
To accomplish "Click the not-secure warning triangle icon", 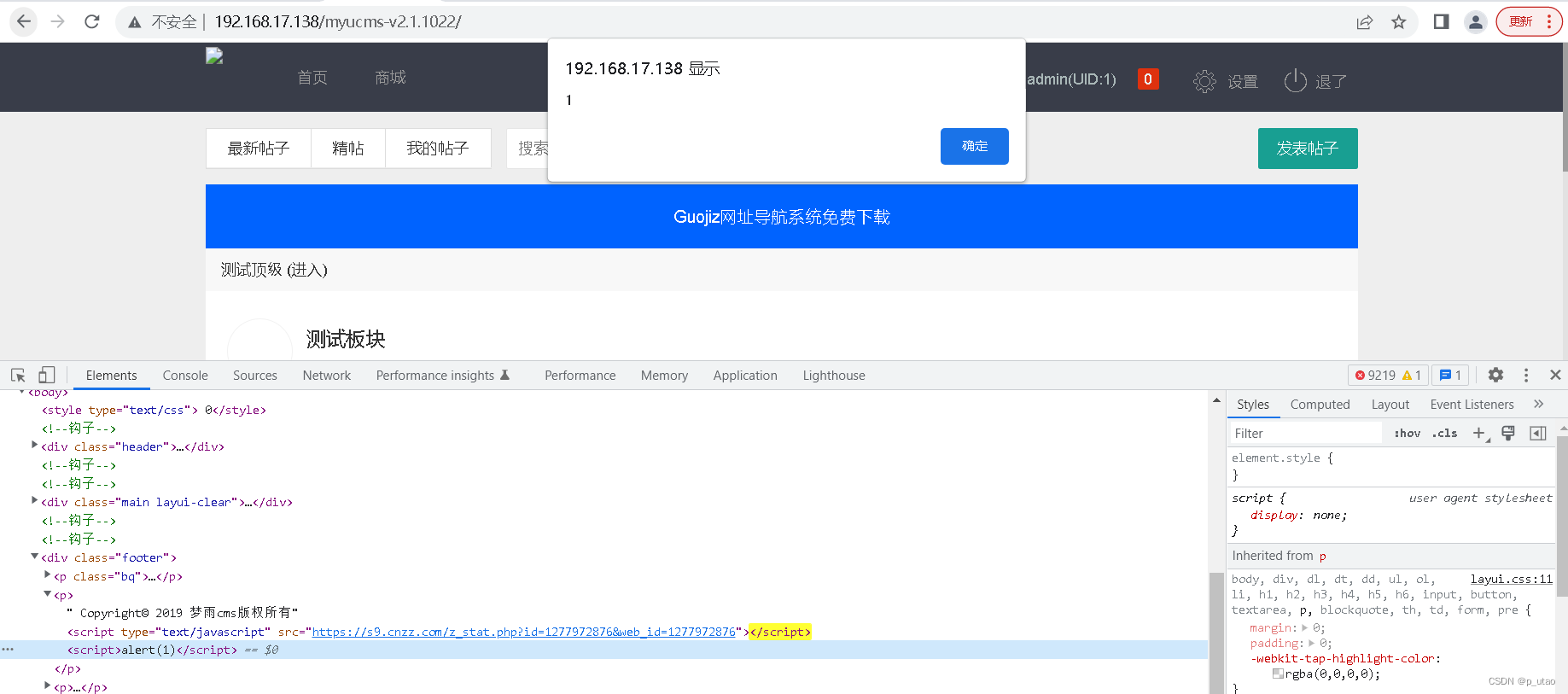I will (x=135, y=22).
